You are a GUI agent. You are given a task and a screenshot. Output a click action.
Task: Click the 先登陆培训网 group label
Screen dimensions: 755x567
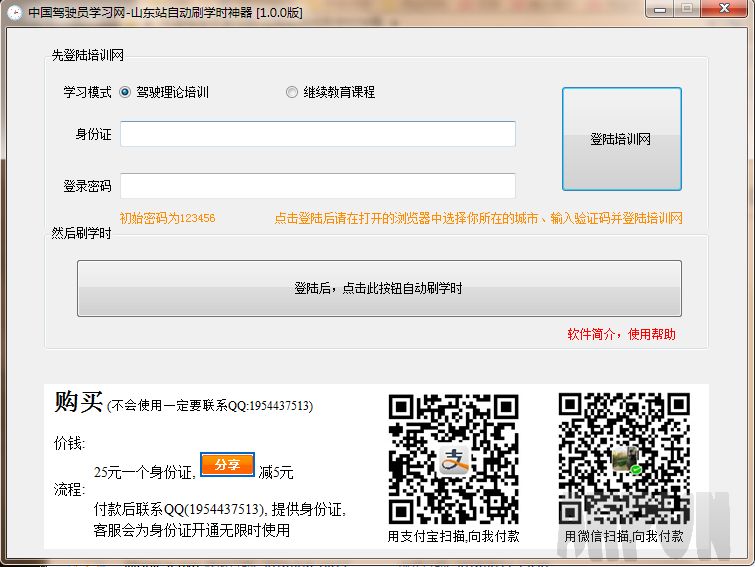click(88, 55)
